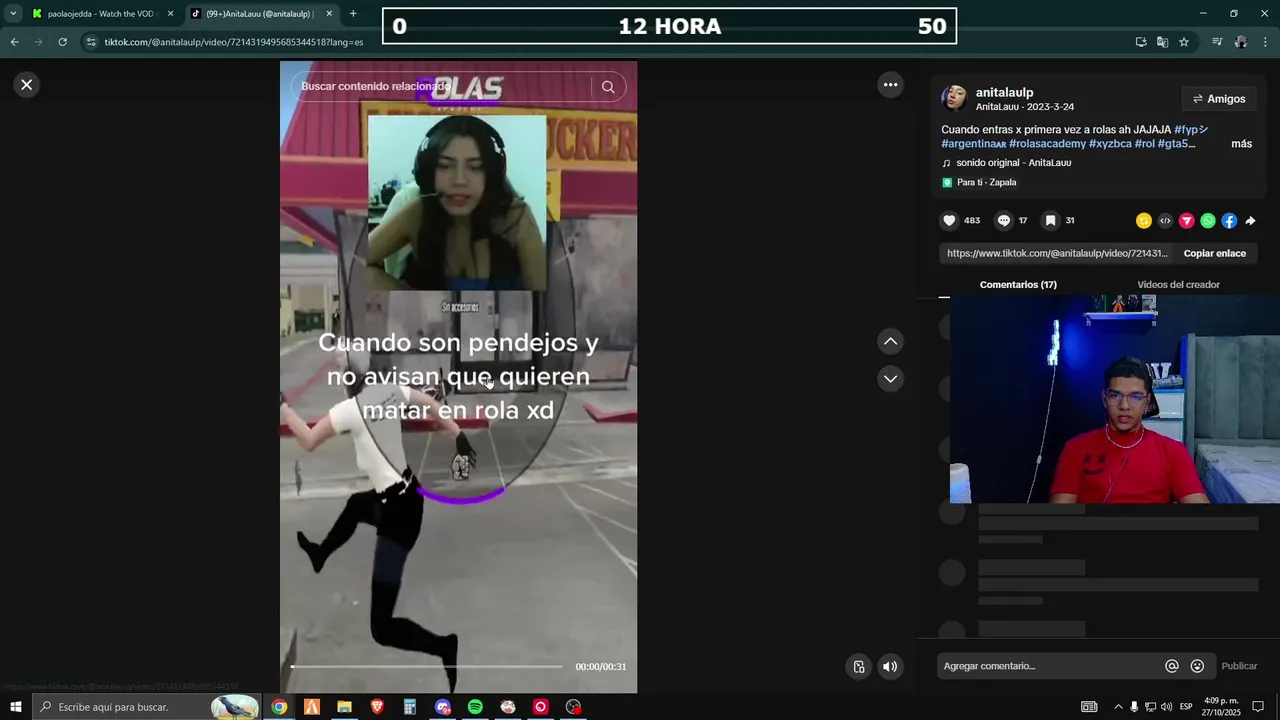
Task: Open the Calculator from the taskbar
Action: tap(410, 707)
